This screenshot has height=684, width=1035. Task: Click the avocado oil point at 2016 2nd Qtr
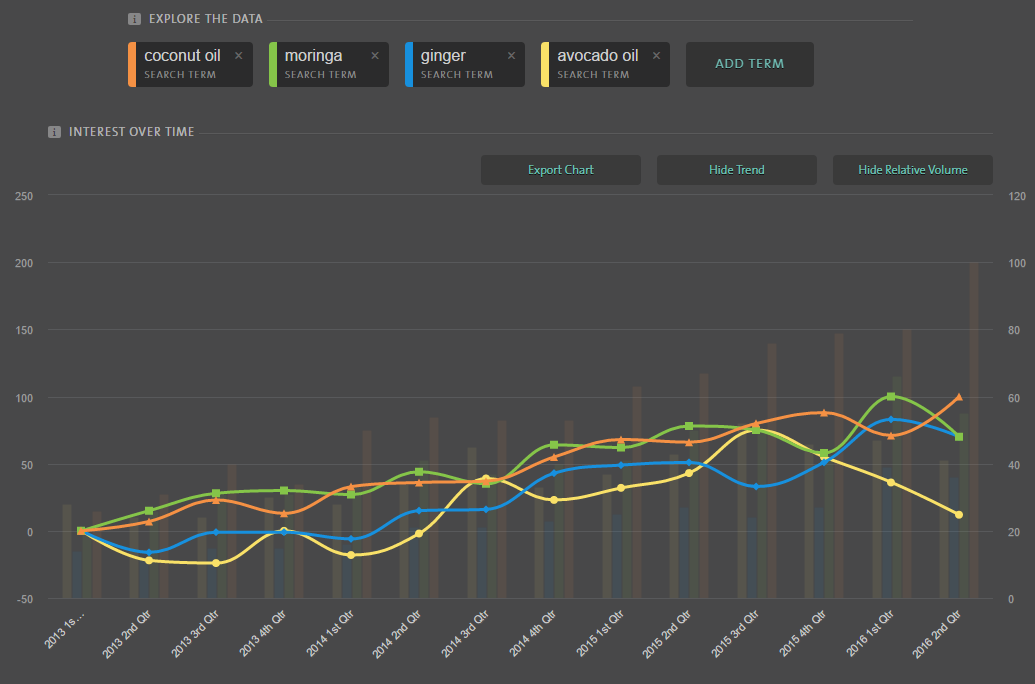(x=959, y=515)
